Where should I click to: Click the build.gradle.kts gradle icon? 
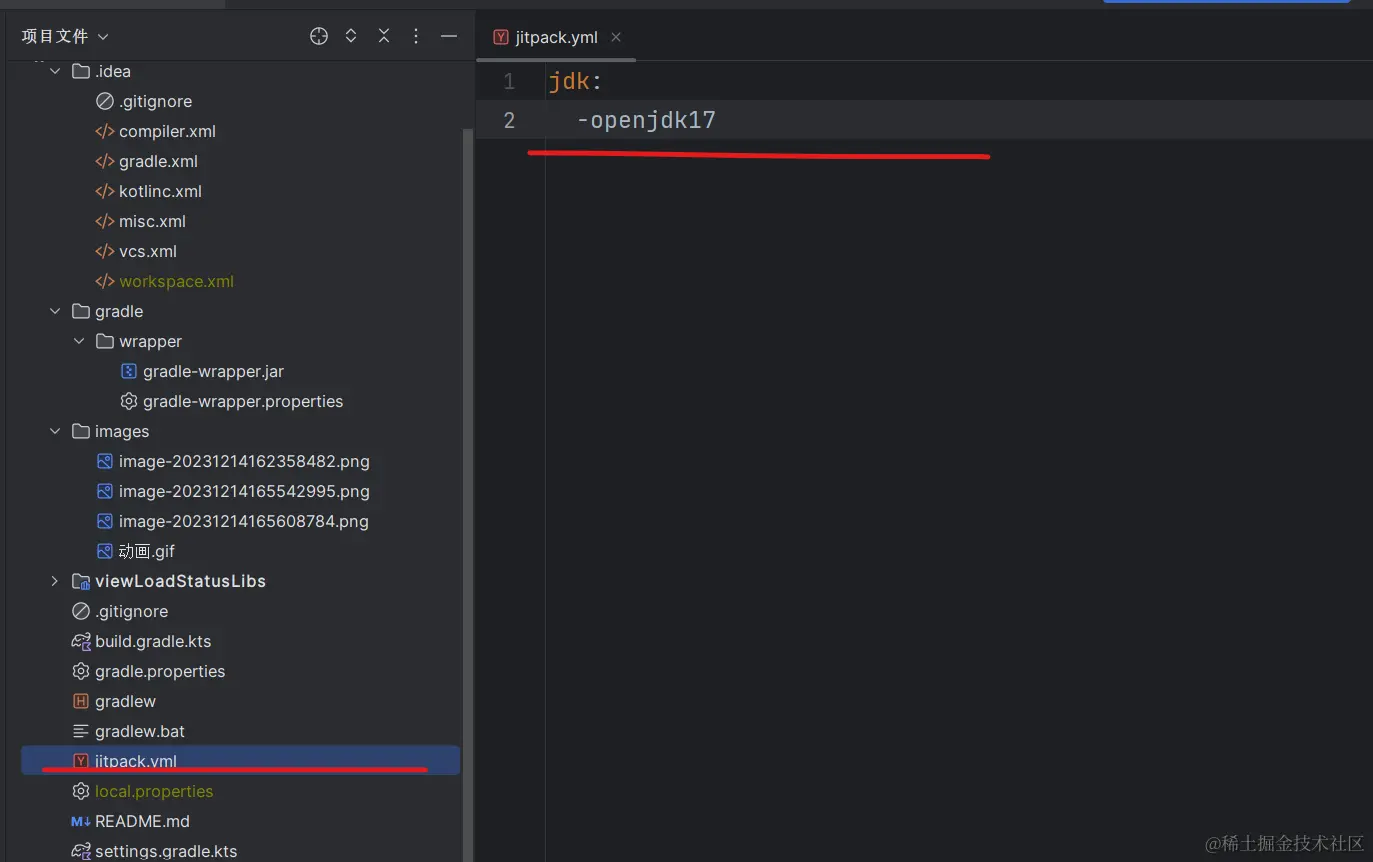pyautogui.click(x=81, y=641)
